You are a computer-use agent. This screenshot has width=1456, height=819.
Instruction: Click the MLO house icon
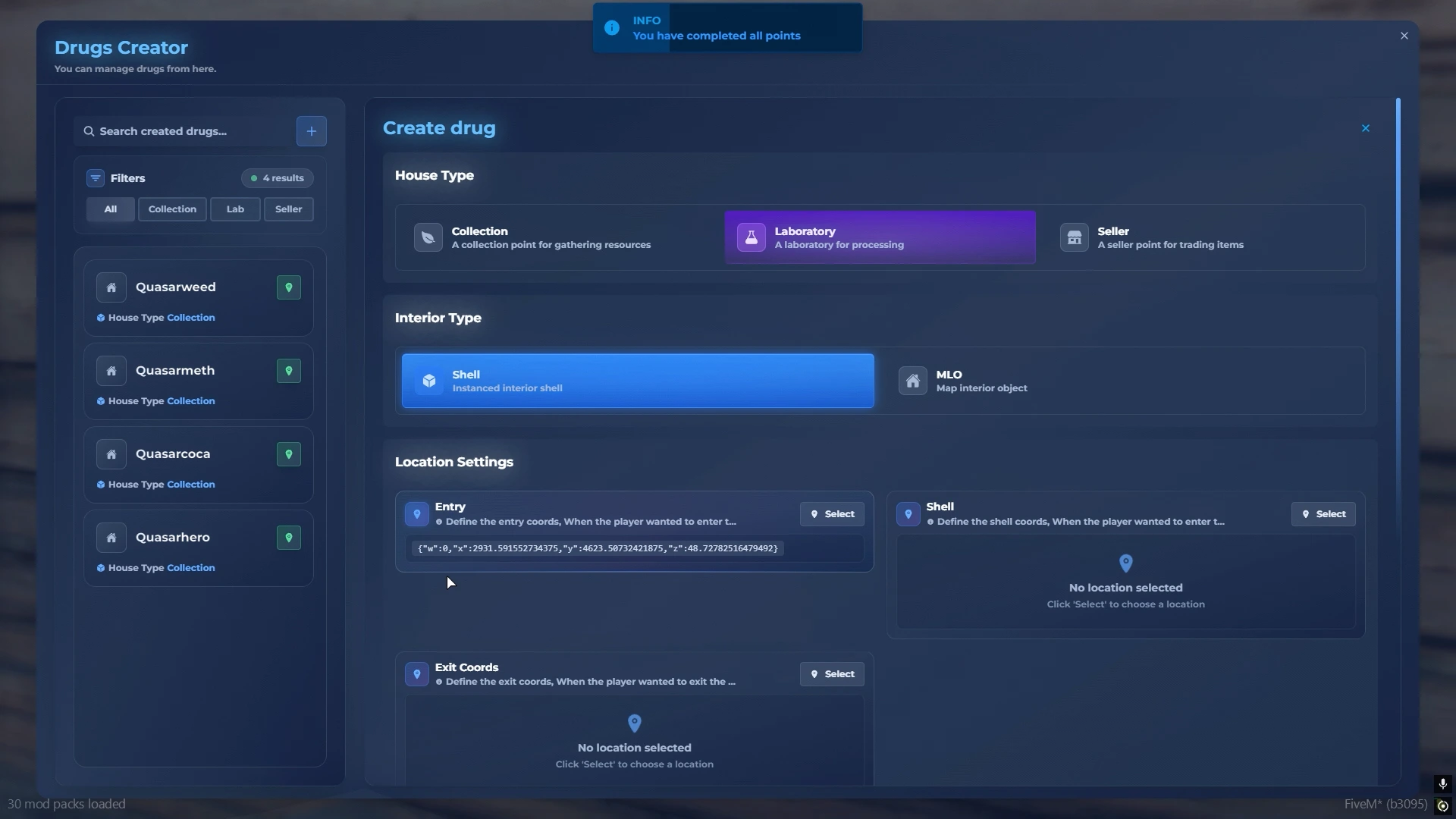[913, 381]
